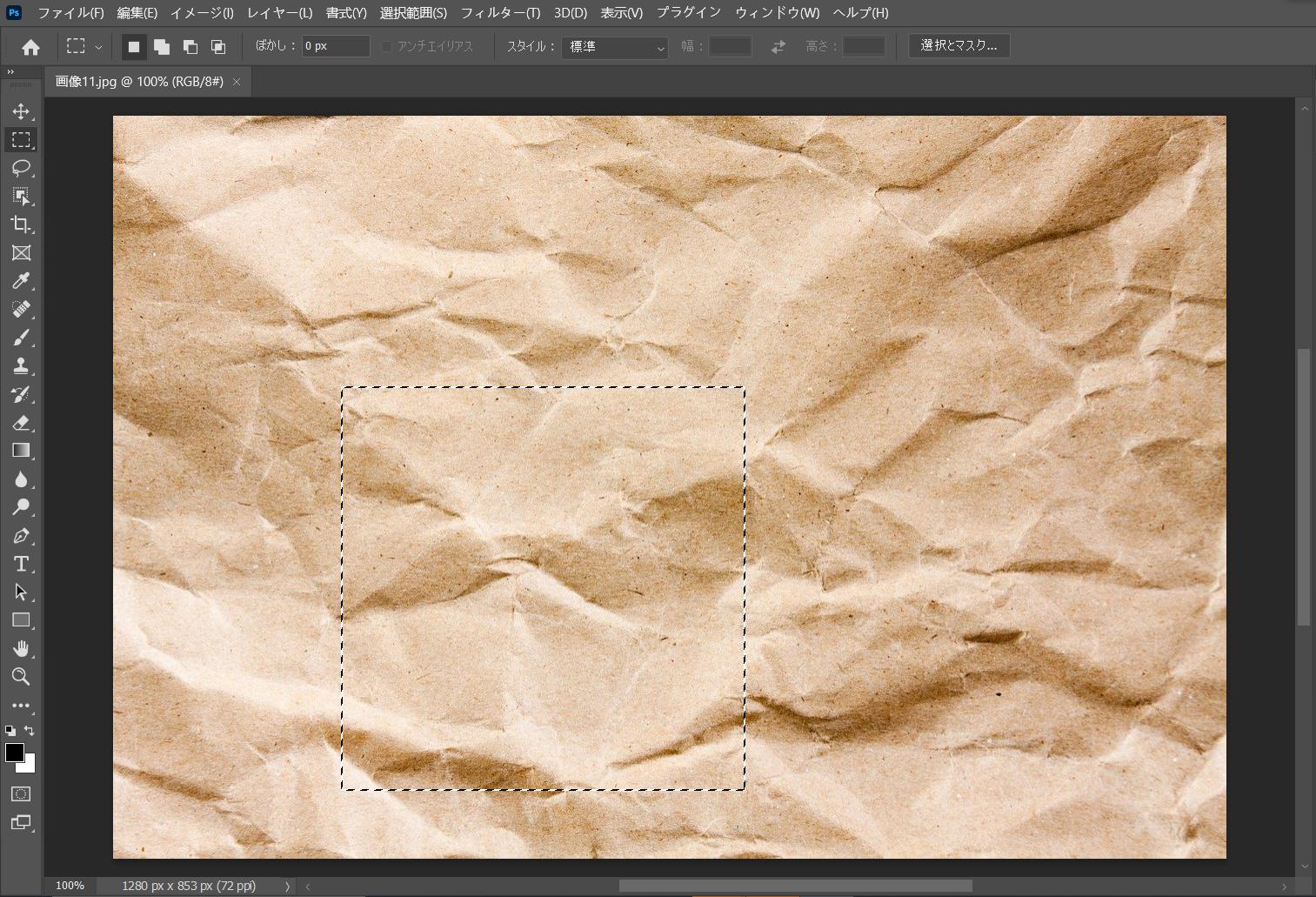Open the フィルター(T) menu
This screenshot has height=897, width=1316.
click(500, 13)
